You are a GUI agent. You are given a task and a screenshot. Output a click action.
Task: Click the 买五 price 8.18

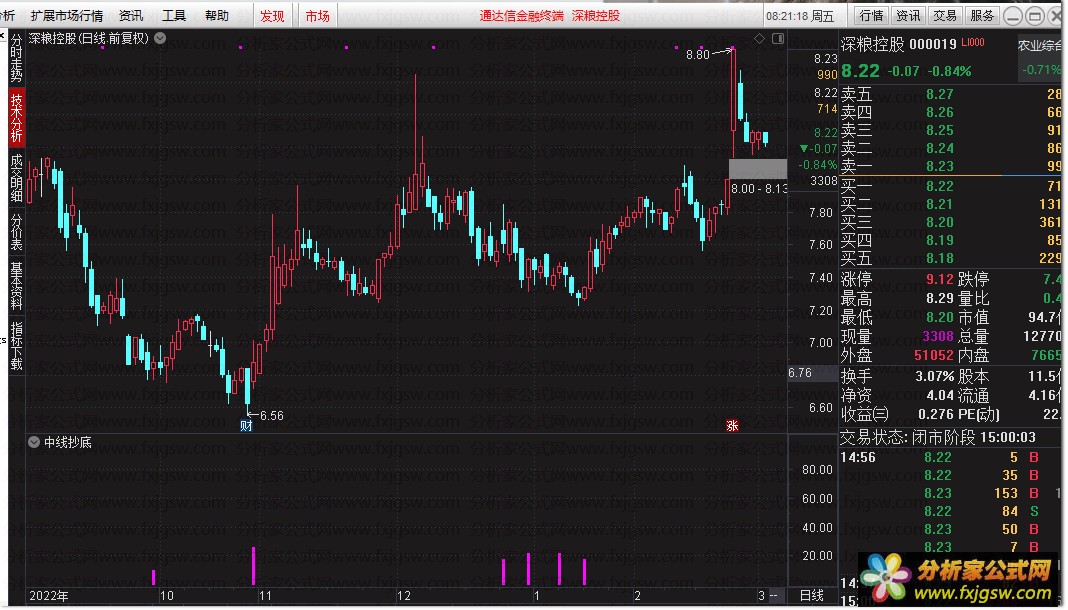tap(939, 259)
